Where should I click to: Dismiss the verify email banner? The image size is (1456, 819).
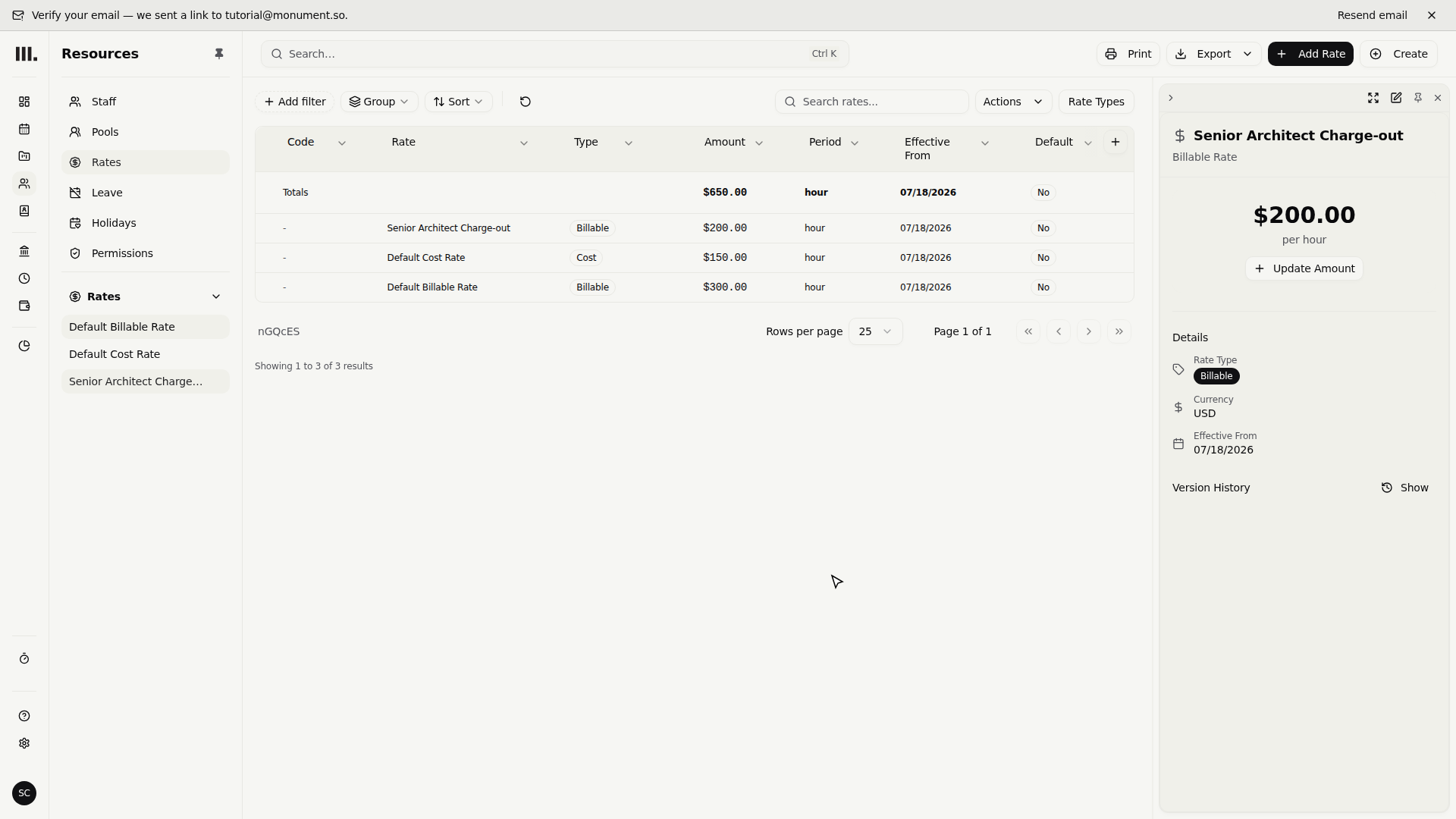(x=1432, y=15)
